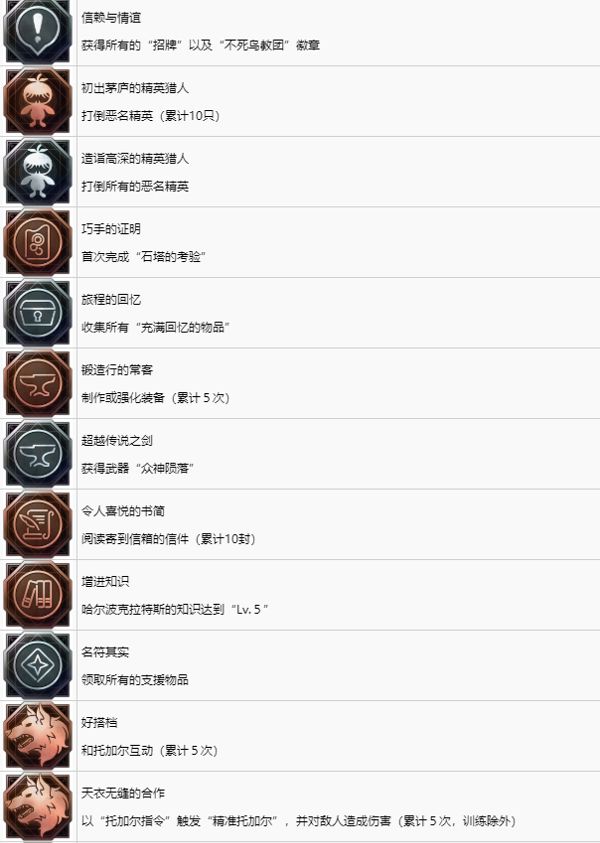The height and width of the screenshot is (843, 600).
Task: Click the description 打倒恶名精英（累计10只）
Action: [x=151, y=116]
